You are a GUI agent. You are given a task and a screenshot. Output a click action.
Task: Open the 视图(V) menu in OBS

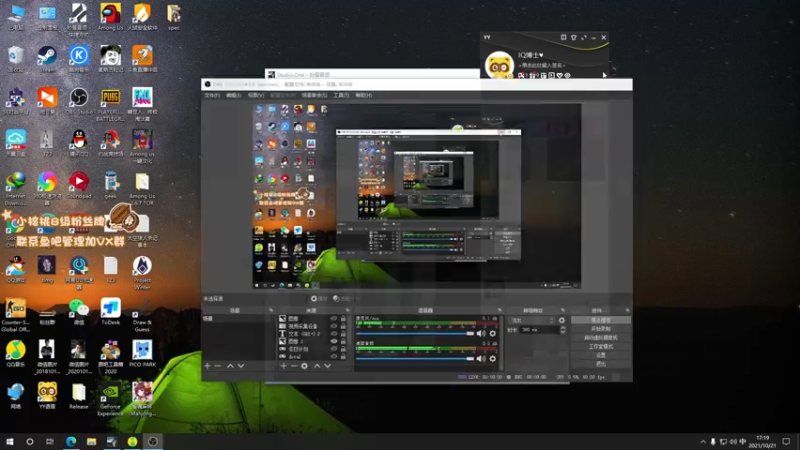pyautogui.click(x=256, y=95)
